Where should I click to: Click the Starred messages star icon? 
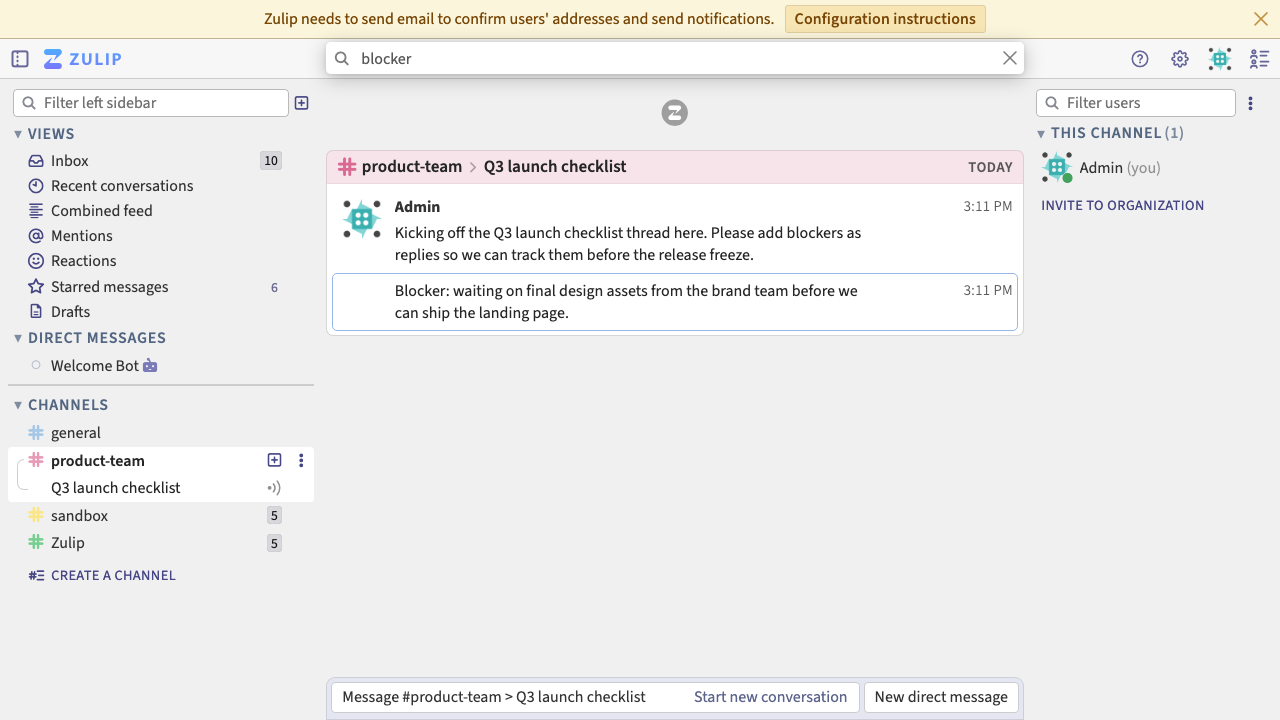[x=36, y=287]
